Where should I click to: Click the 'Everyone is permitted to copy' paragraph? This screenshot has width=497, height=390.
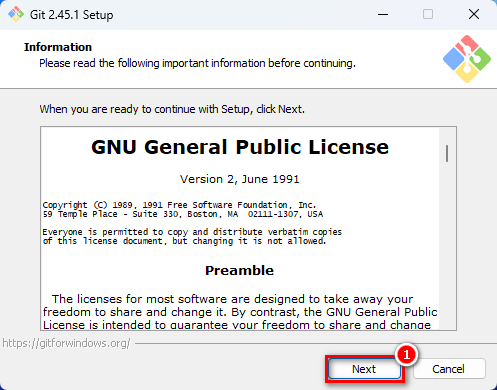click(192, 236)
